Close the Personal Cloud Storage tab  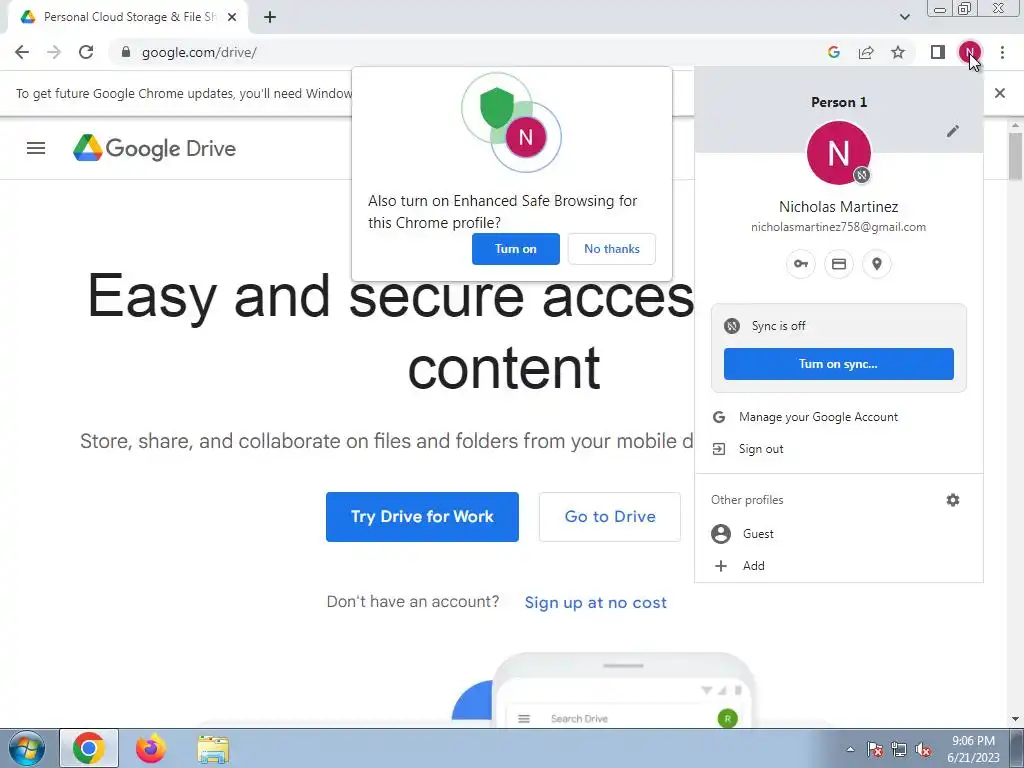[x=232, y=17]
